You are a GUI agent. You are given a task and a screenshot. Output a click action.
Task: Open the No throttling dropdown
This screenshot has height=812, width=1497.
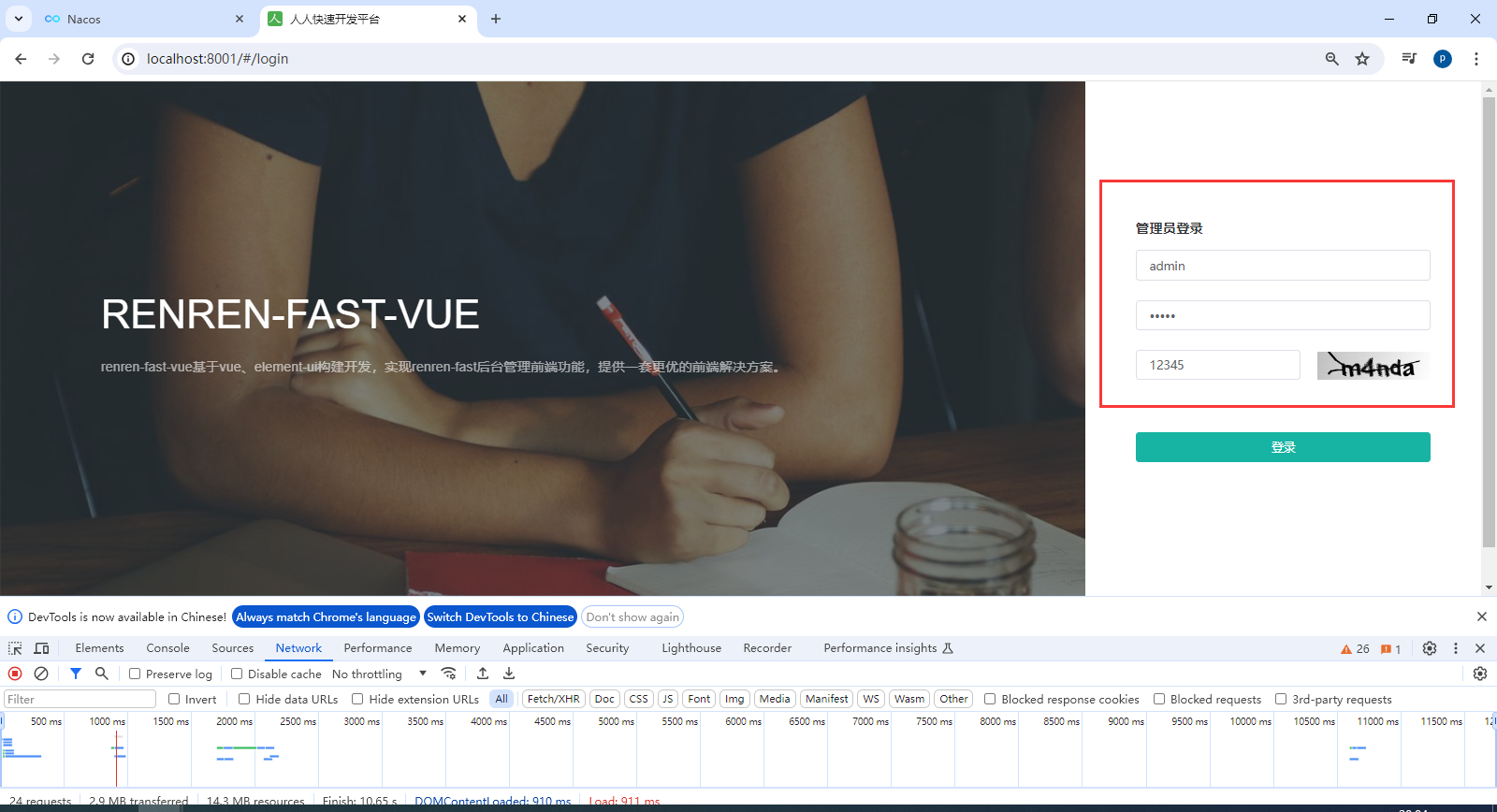[379, 674]
